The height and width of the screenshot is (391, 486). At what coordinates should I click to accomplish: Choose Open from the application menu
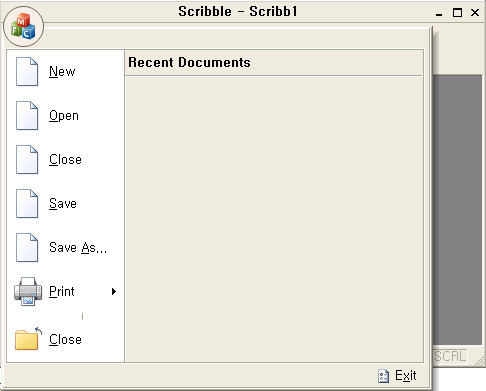[64, 116]
